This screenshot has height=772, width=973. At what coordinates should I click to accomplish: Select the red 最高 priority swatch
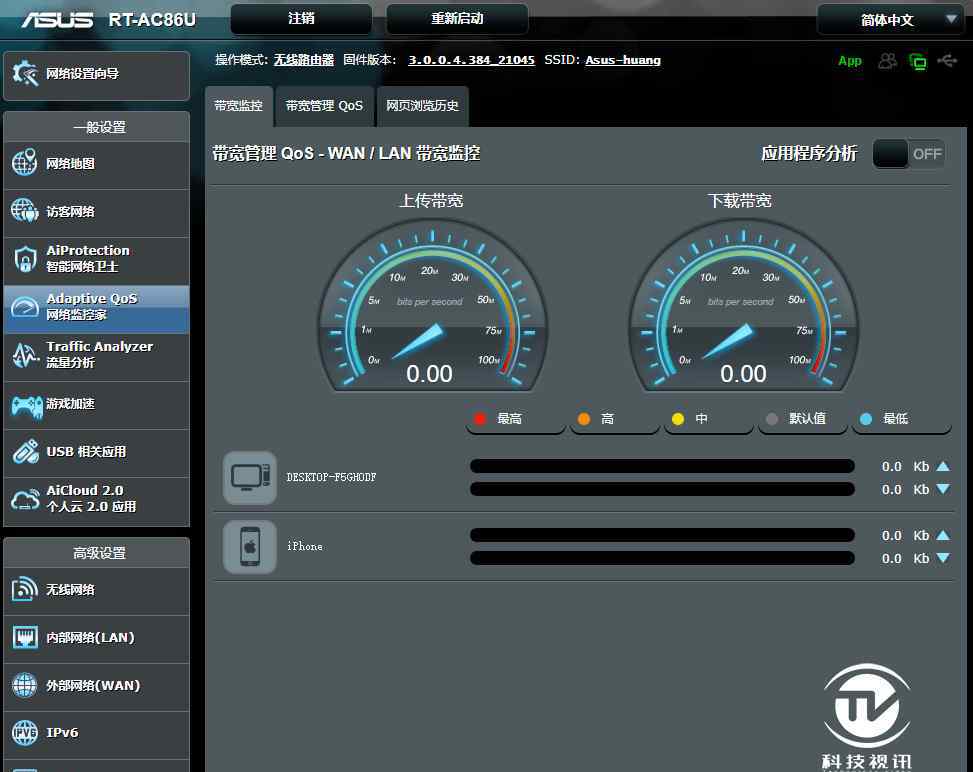tap(480, 419)
